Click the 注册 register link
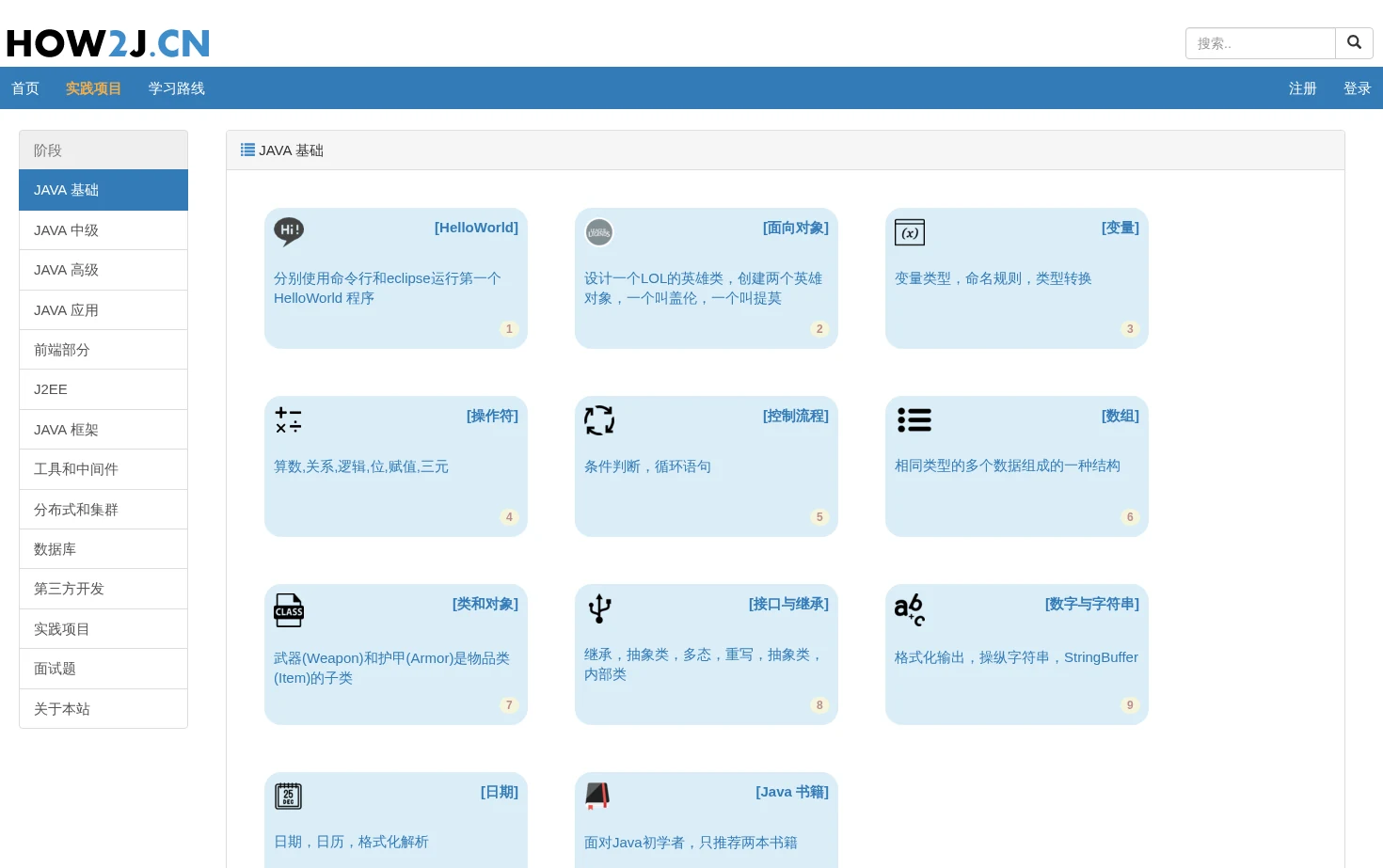 [x=1303, y=88]
